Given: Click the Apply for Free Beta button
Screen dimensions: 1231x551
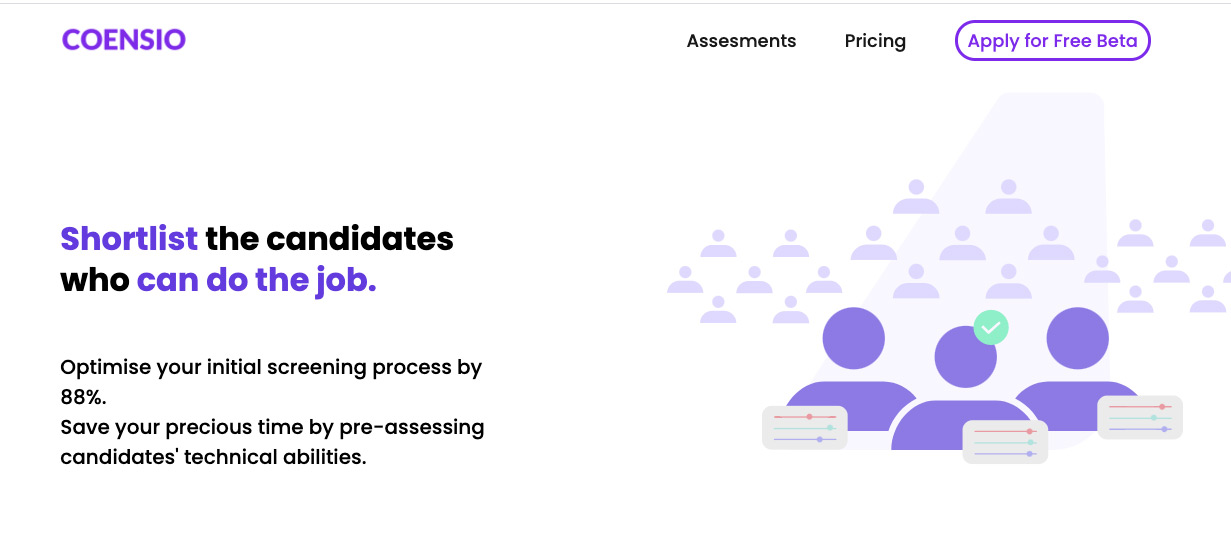Looking at the screenshot, I should click(1052, 41).
